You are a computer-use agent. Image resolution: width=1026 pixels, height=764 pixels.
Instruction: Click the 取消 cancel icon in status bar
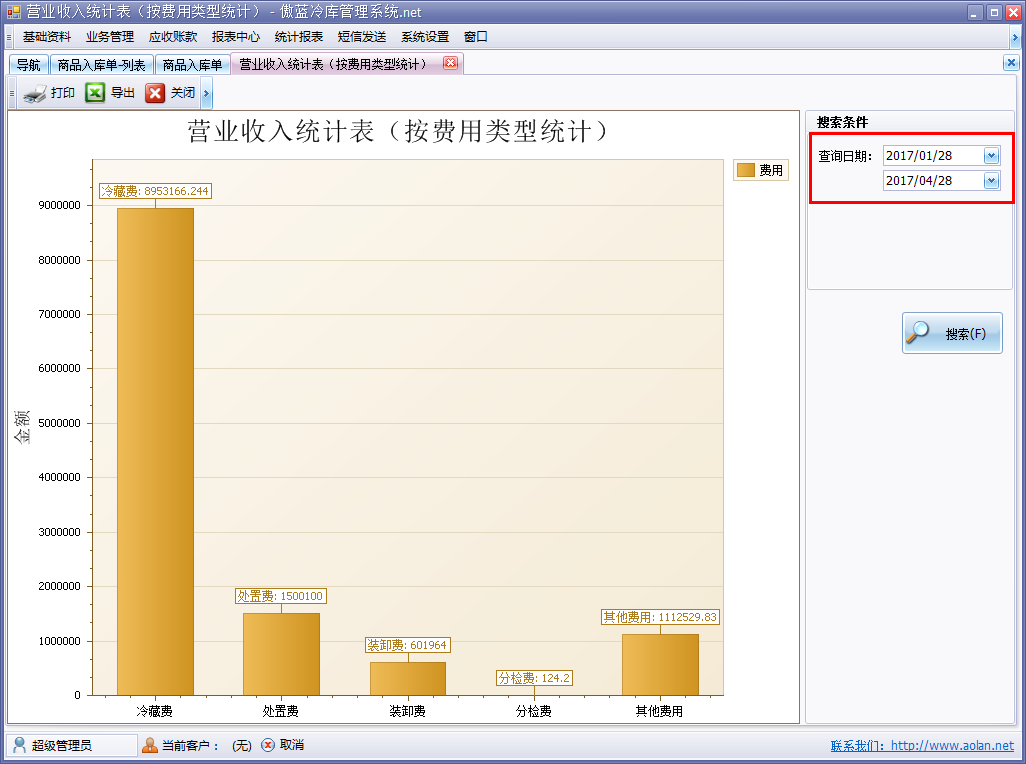pos(267,744)
